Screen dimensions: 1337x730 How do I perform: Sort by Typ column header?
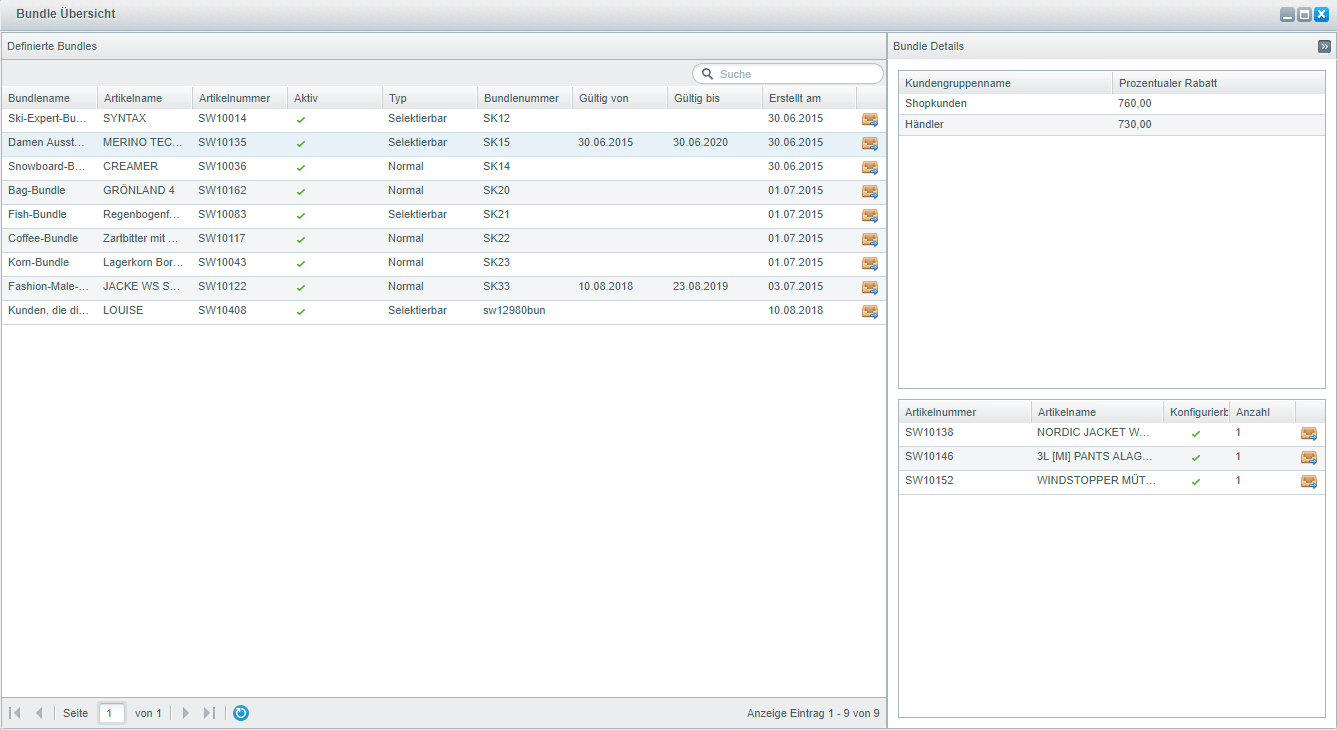pyautogui.click(x=429, y=98)
